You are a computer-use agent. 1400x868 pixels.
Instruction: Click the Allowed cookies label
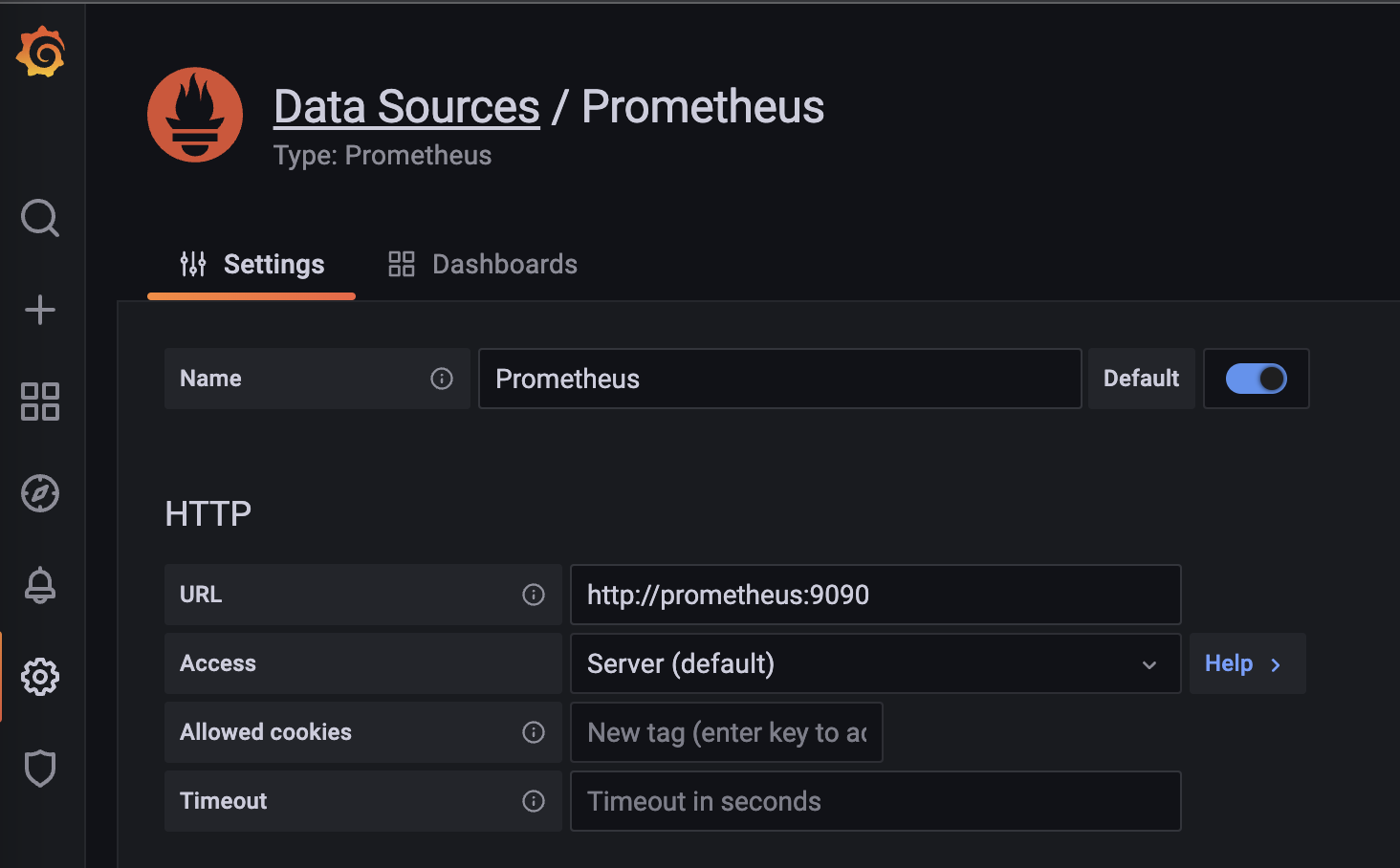pyautogui.click(x=266, y=732)
